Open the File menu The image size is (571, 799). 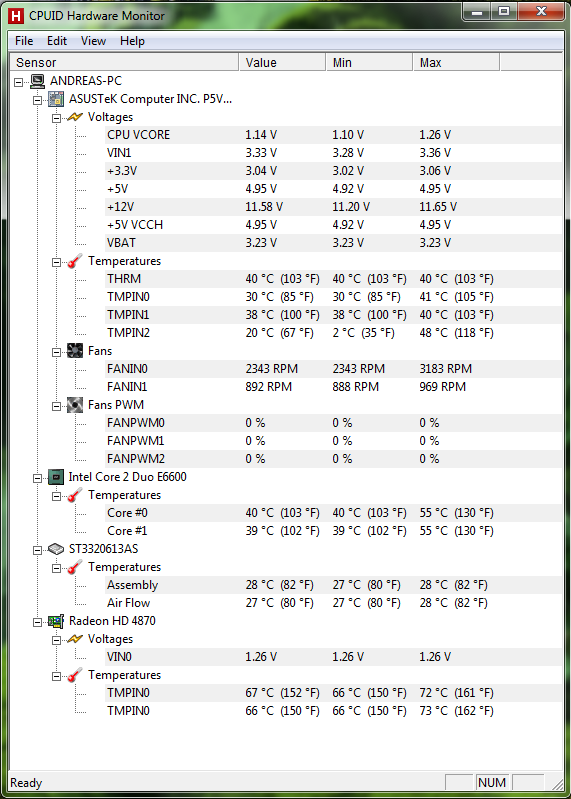pos(24,41)
